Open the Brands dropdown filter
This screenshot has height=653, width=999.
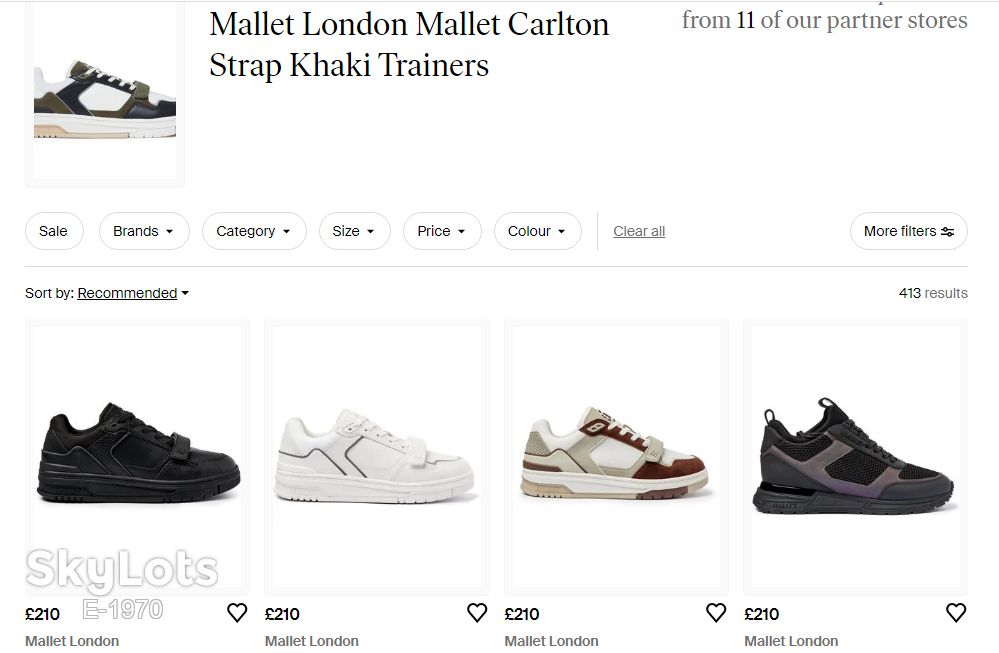click(144, 231)
